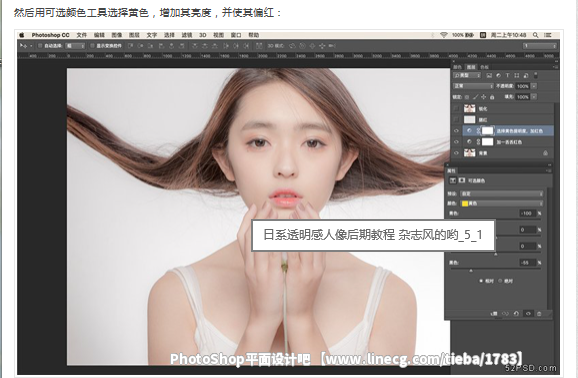Screen dimensions: 578x378
Task: Click the clip-to-layer icon in Properties panel
Action: pos(494,313)
